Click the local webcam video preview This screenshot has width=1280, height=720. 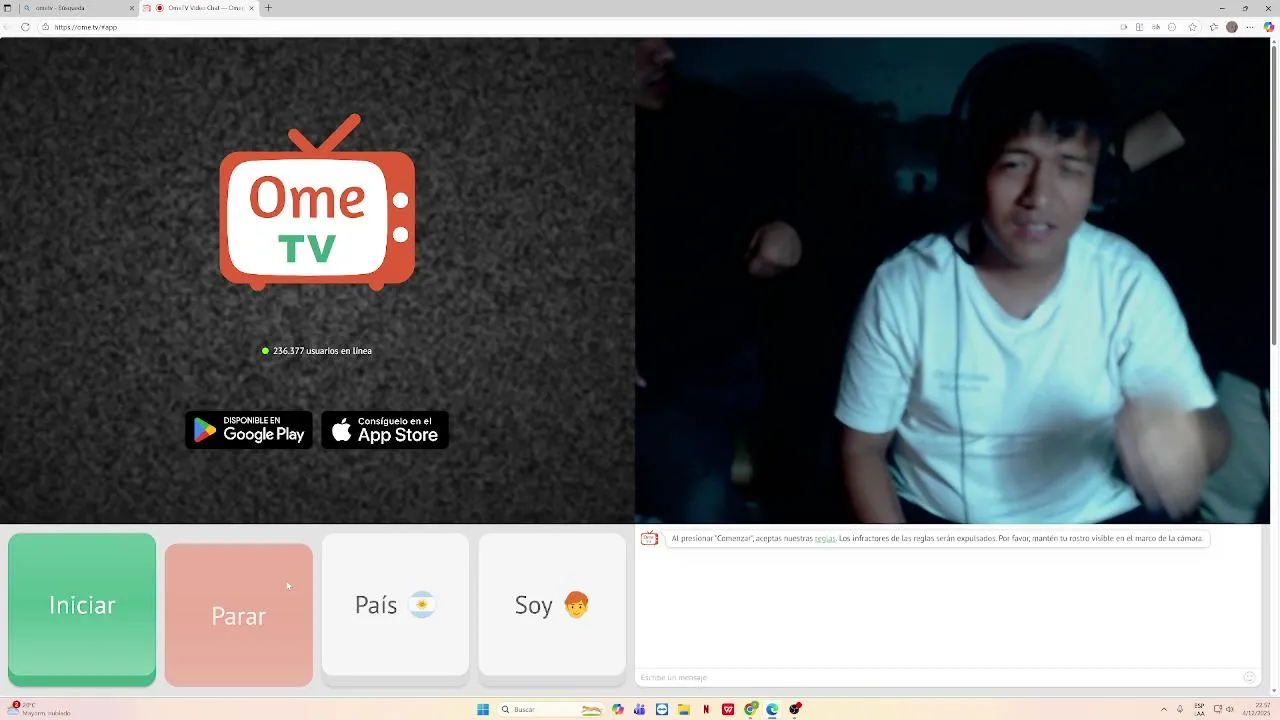[x=952, y=280]
